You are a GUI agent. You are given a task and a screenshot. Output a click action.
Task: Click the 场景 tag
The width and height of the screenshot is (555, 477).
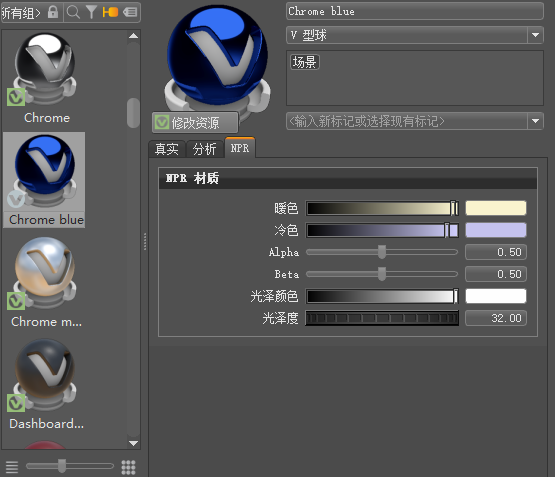point(304,62)
